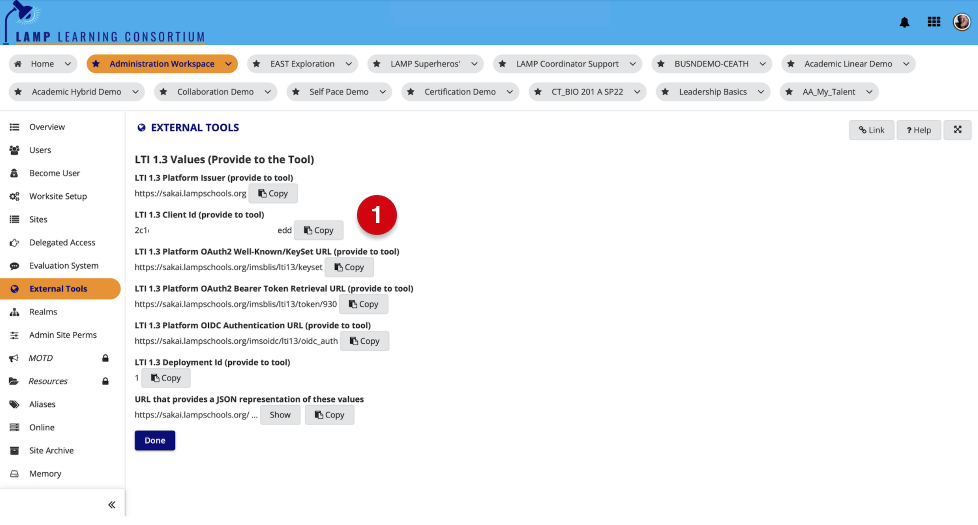Expand Certification Demo dropdown chevron
Image resolution: width=978 pixels, height=525 pixels.
pyautogui.click(x=510, y=92)
